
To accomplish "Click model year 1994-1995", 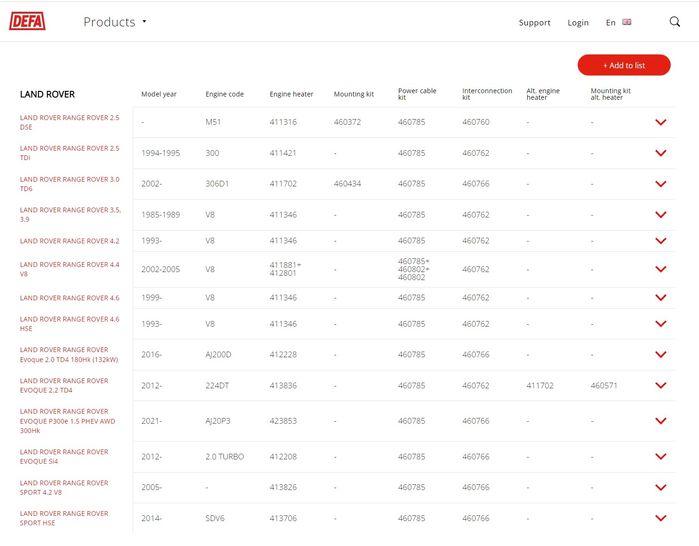I will 160,153.
